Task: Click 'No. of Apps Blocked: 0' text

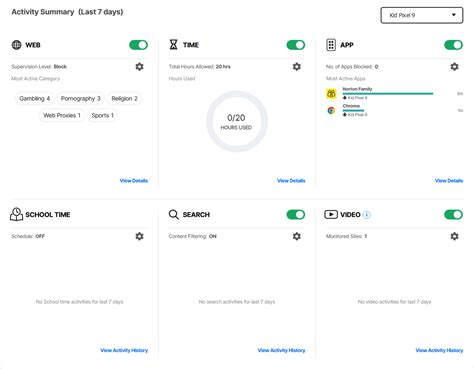Action: pyautogui.click(x=352, y=67)
